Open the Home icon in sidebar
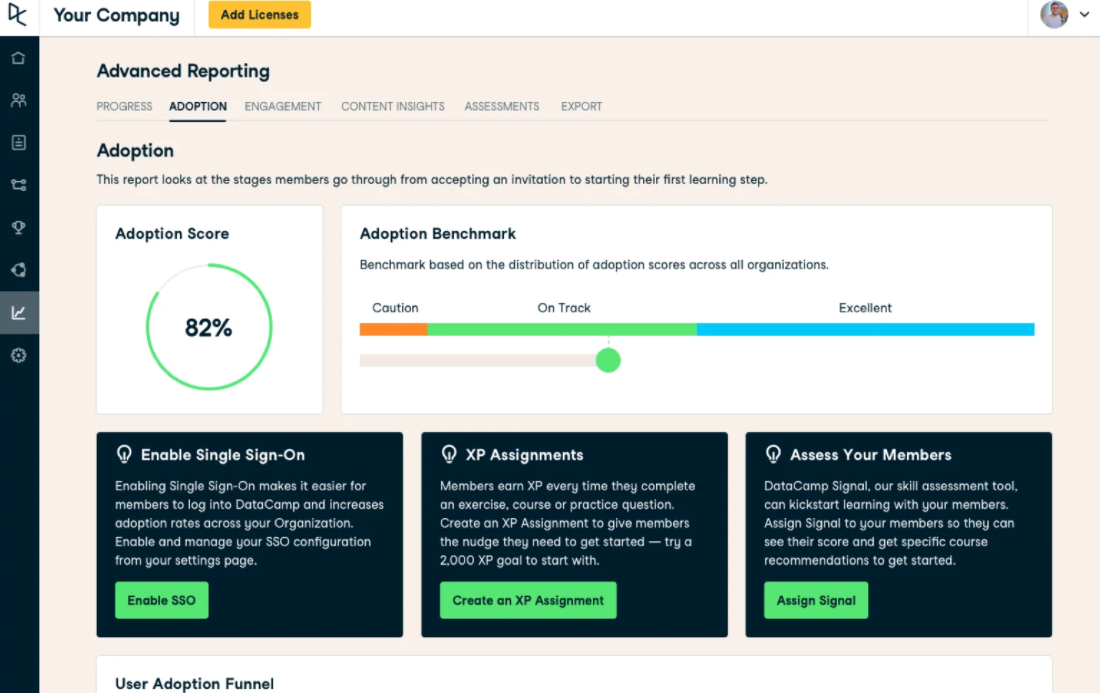Viewport: 1100px width, 693px height. 19,58
